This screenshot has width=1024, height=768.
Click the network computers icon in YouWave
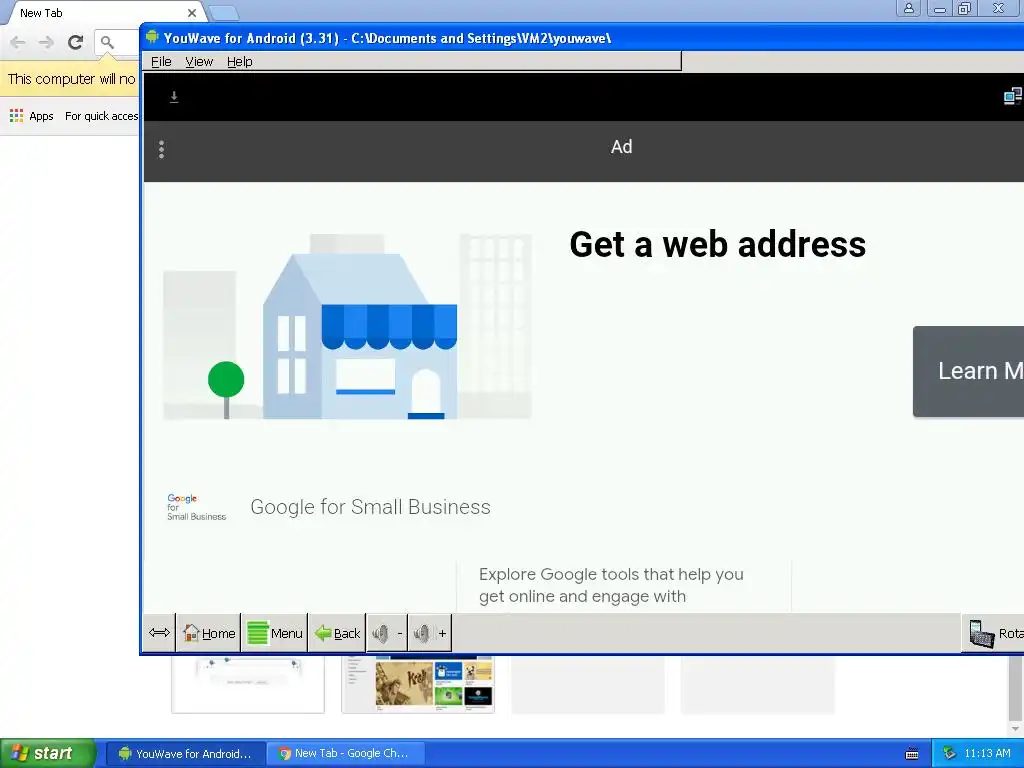coord(1013,97)
